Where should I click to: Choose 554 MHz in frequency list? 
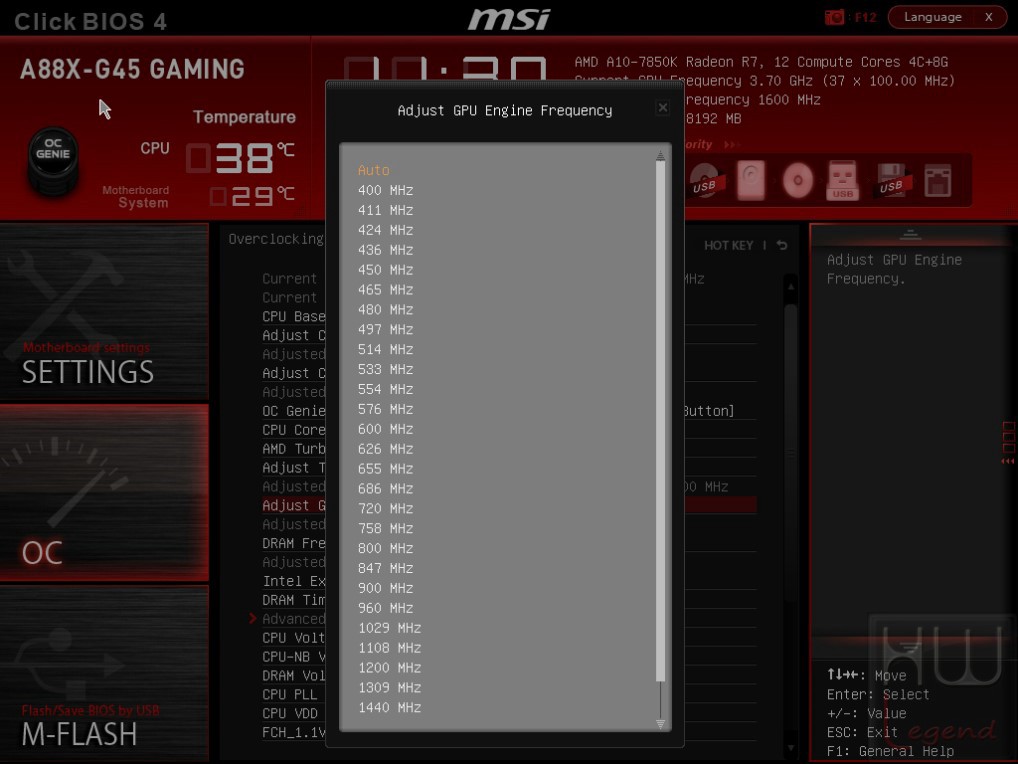tap(385, 389)
